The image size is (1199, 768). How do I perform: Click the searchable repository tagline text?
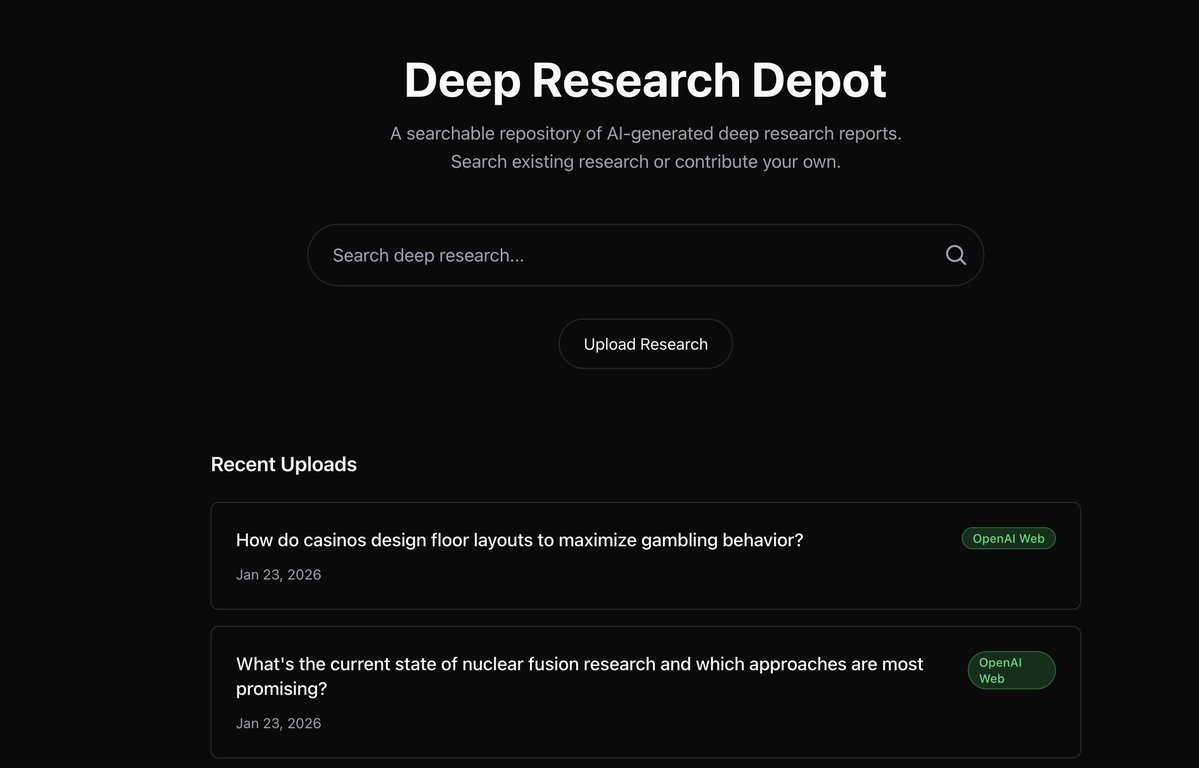coord(645,133)
